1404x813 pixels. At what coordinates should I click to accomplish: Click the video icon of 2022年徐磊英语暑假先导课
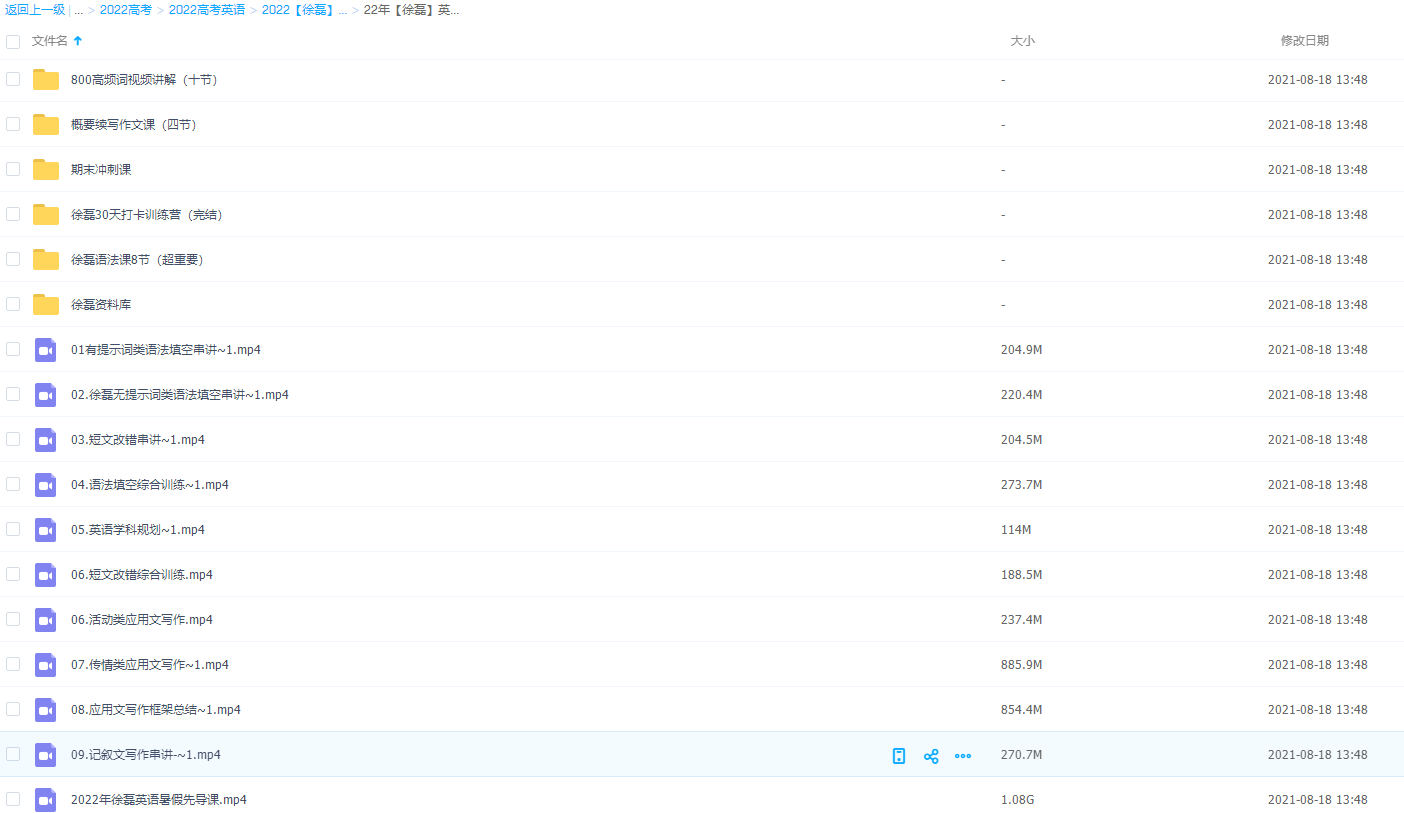46,800
